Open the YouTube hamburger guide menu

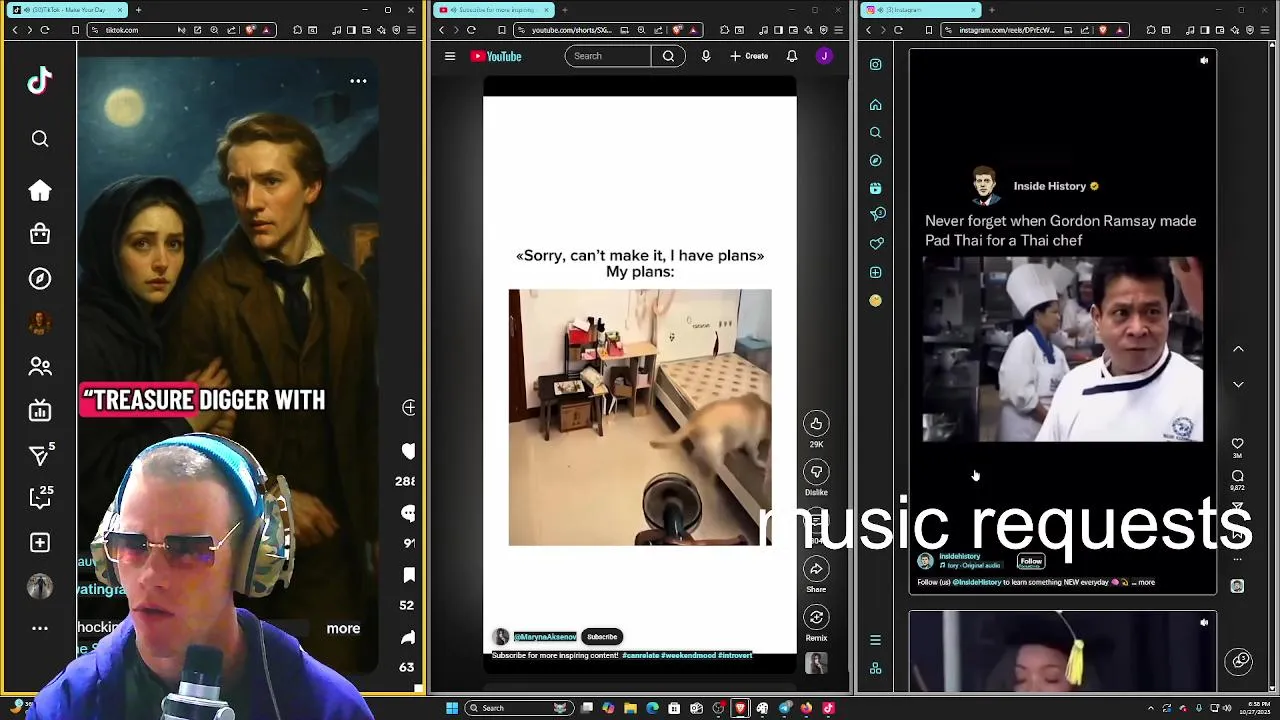[x=450, y=56]
